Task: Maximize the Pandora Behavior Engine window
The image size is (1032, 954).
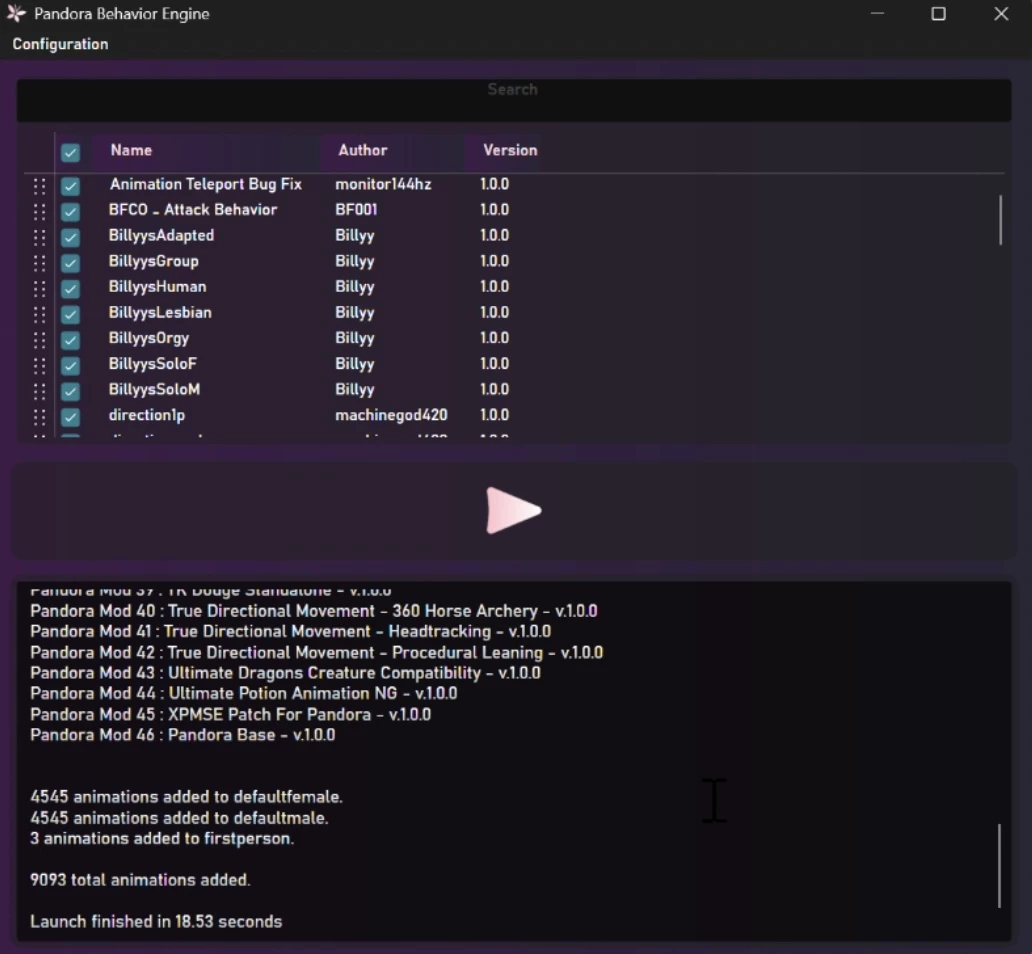Action: coord(939,14)
